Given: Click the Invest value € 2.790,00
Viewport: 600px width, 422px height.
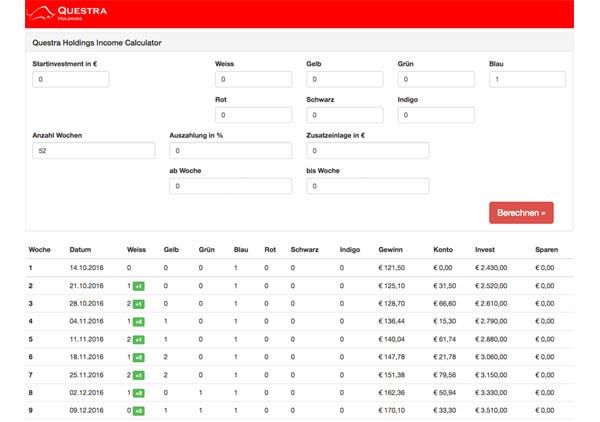Looking at the screenshot, I should pos(491,321).
